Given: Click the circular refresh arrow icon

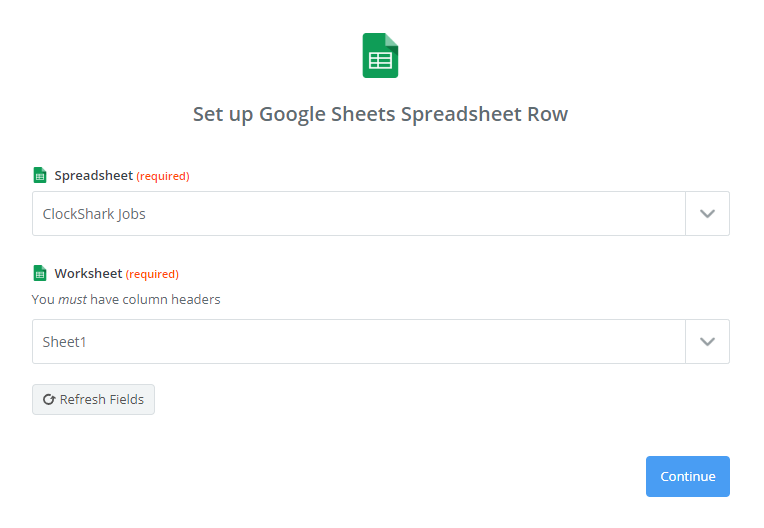Looking at the screenshot, I should click(x=49, y=399).
